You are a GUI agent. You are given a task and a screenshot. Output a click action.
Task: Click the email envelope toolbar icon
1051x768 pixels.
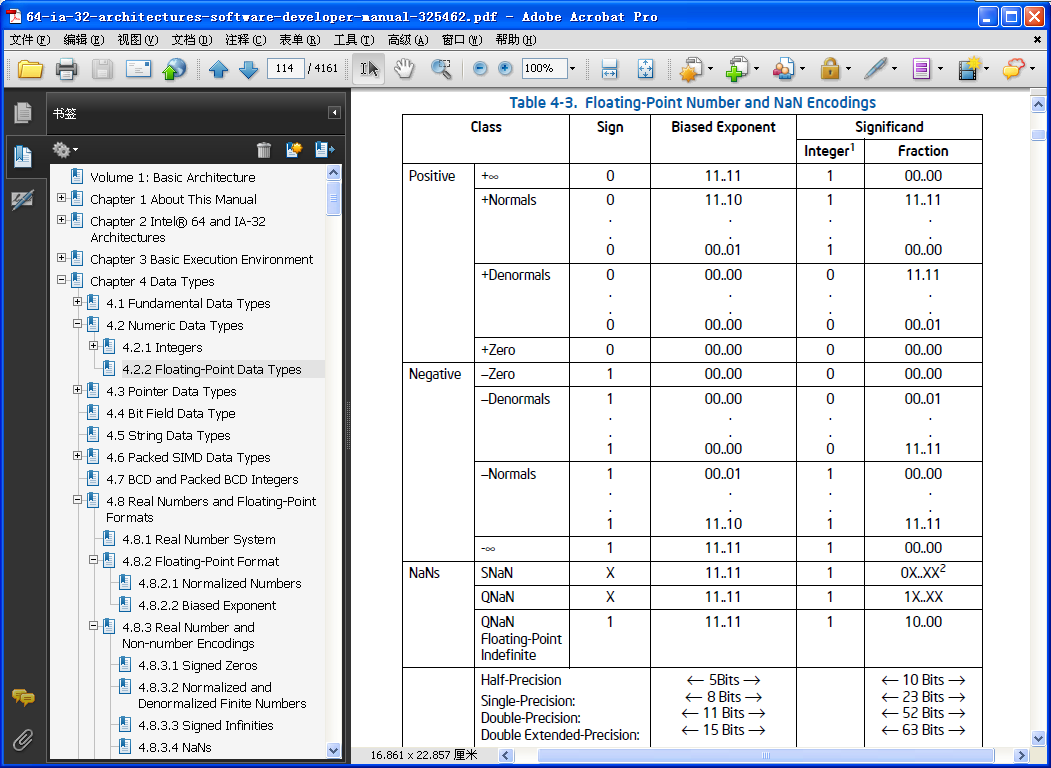[138, 68]
